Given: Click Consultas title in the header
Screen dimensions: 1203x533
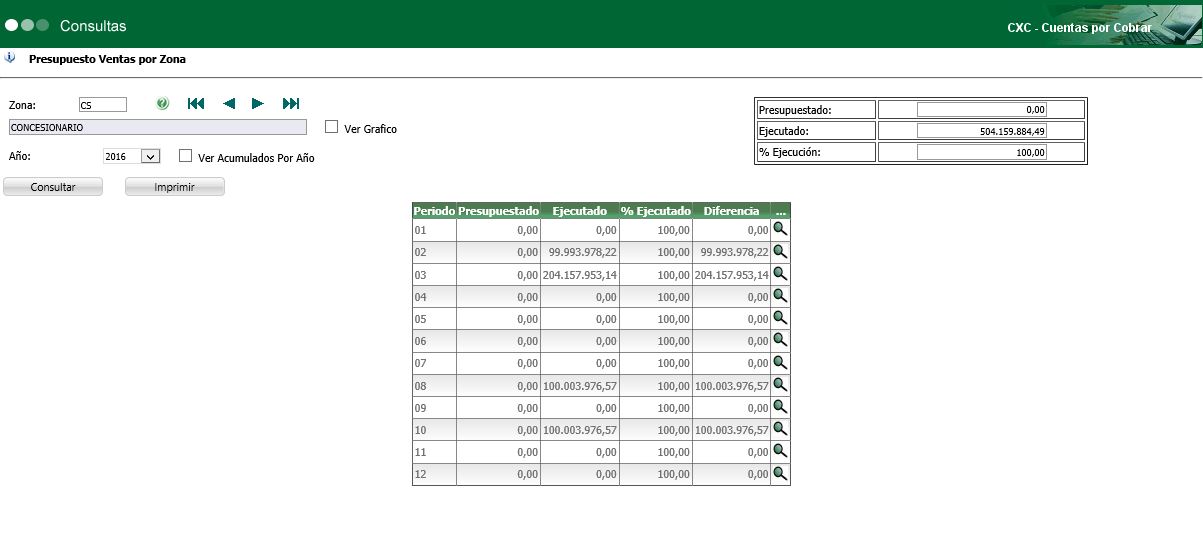Looking at the screenshot, I should point(93,26).
